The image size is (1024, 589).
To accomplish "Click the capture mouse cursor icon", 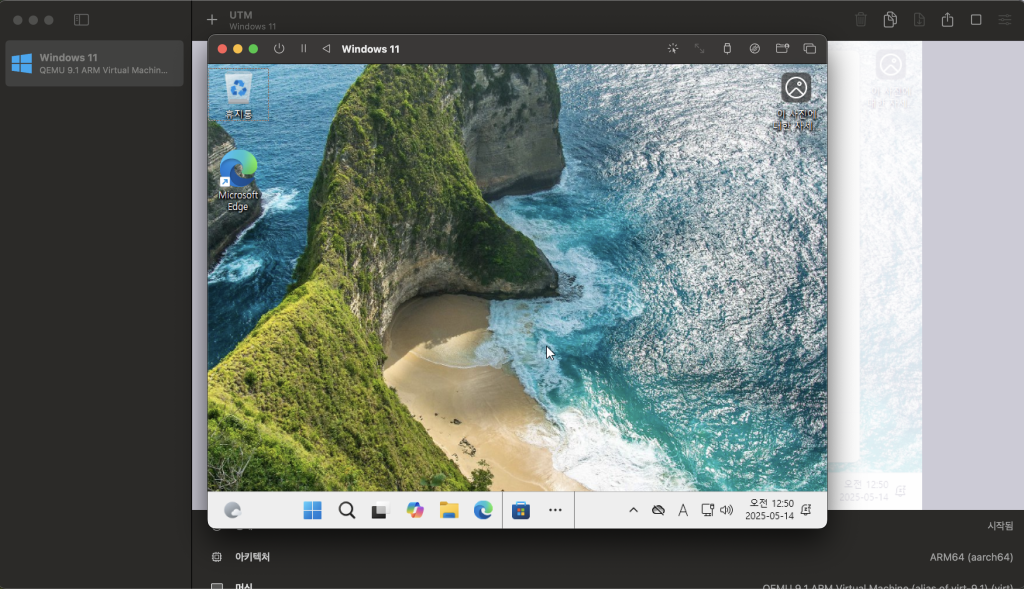I will click(673, 49).
